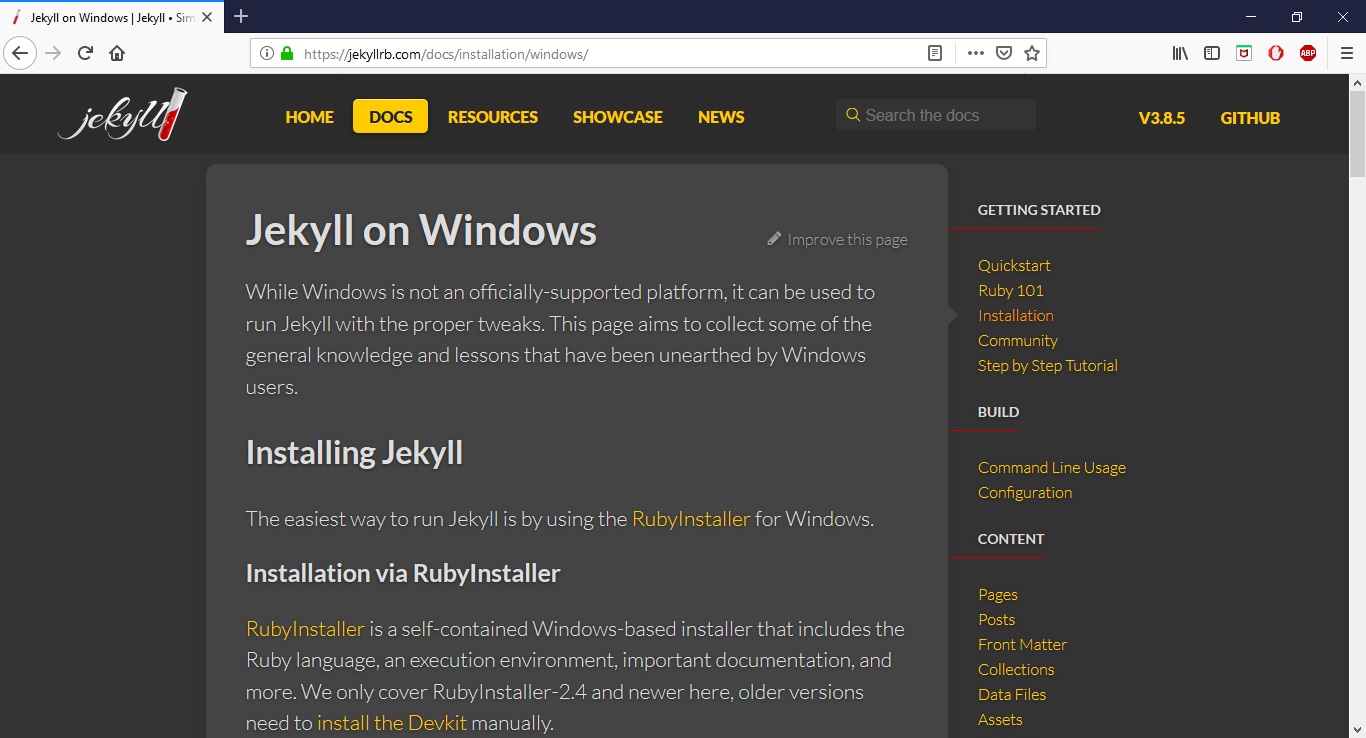The height and width of the screenshot is (738, 1366).
Task: Open the DOCS navigation item
Action: pyautogui.click(x=391, y=116)
